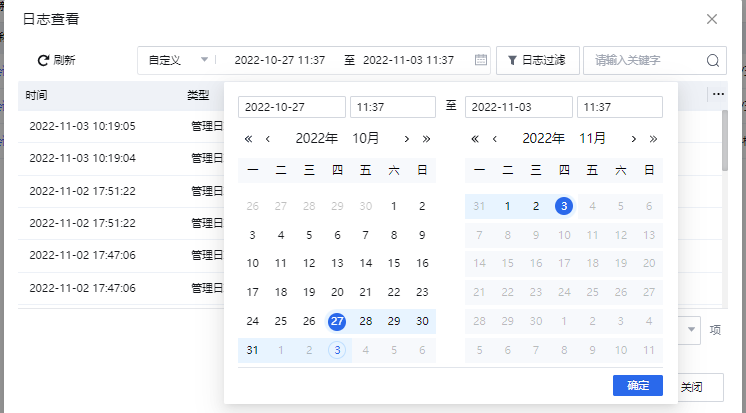746x413 pixels.
Task: Close the 日志查看 dialog with X
Action: pos(712,19)
